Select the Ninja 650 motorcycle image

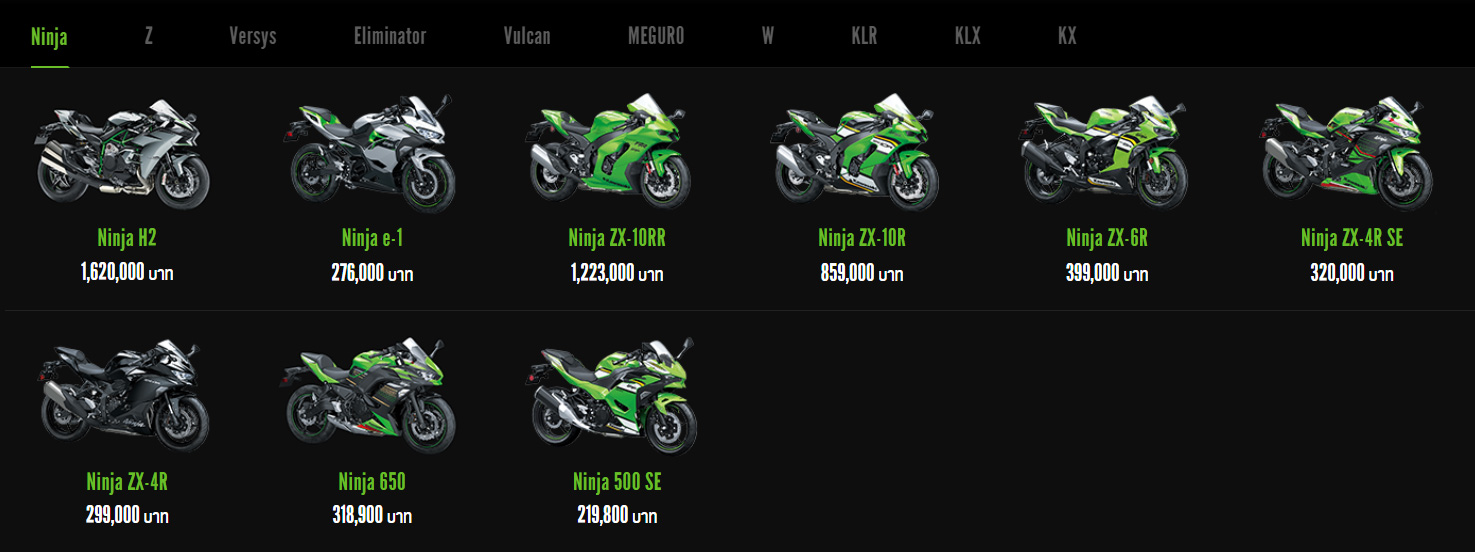click(372, 396)
